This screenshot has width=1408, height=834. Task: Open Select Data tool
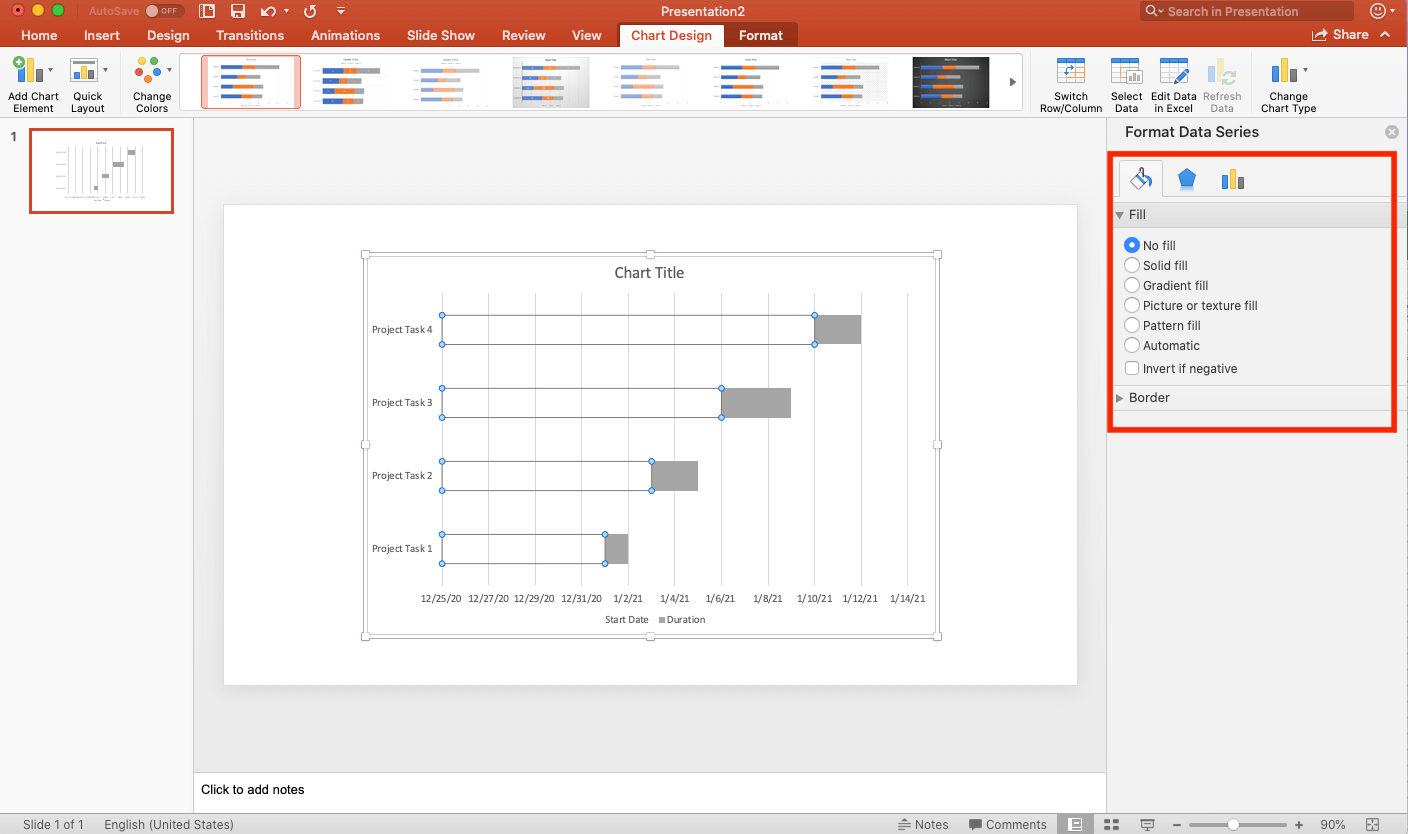1126,74
